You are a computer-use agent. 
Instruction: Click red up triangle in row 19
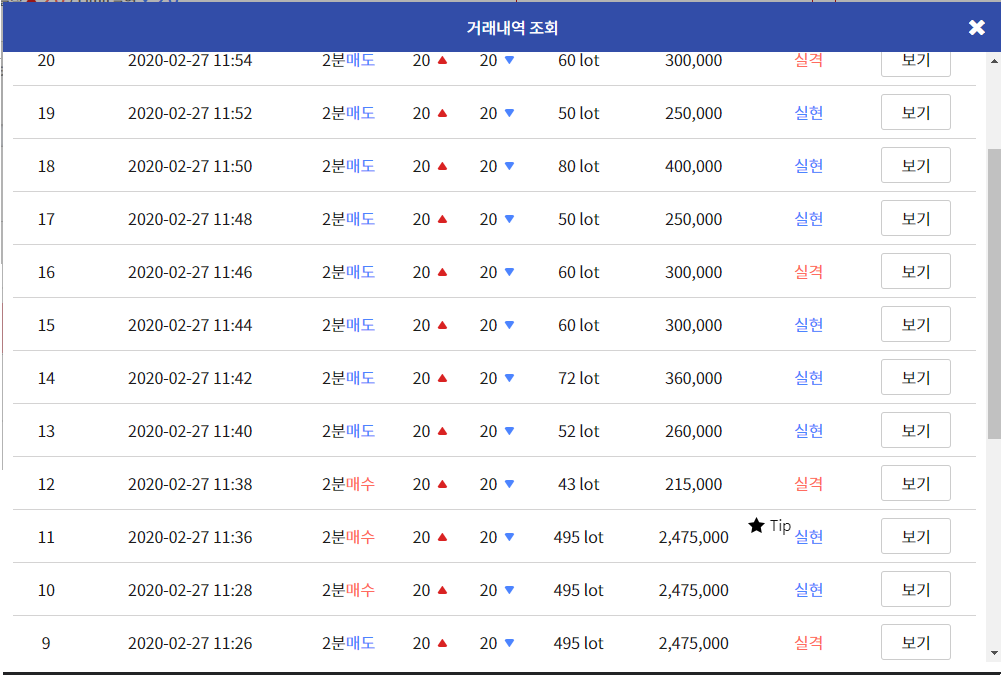442,113
